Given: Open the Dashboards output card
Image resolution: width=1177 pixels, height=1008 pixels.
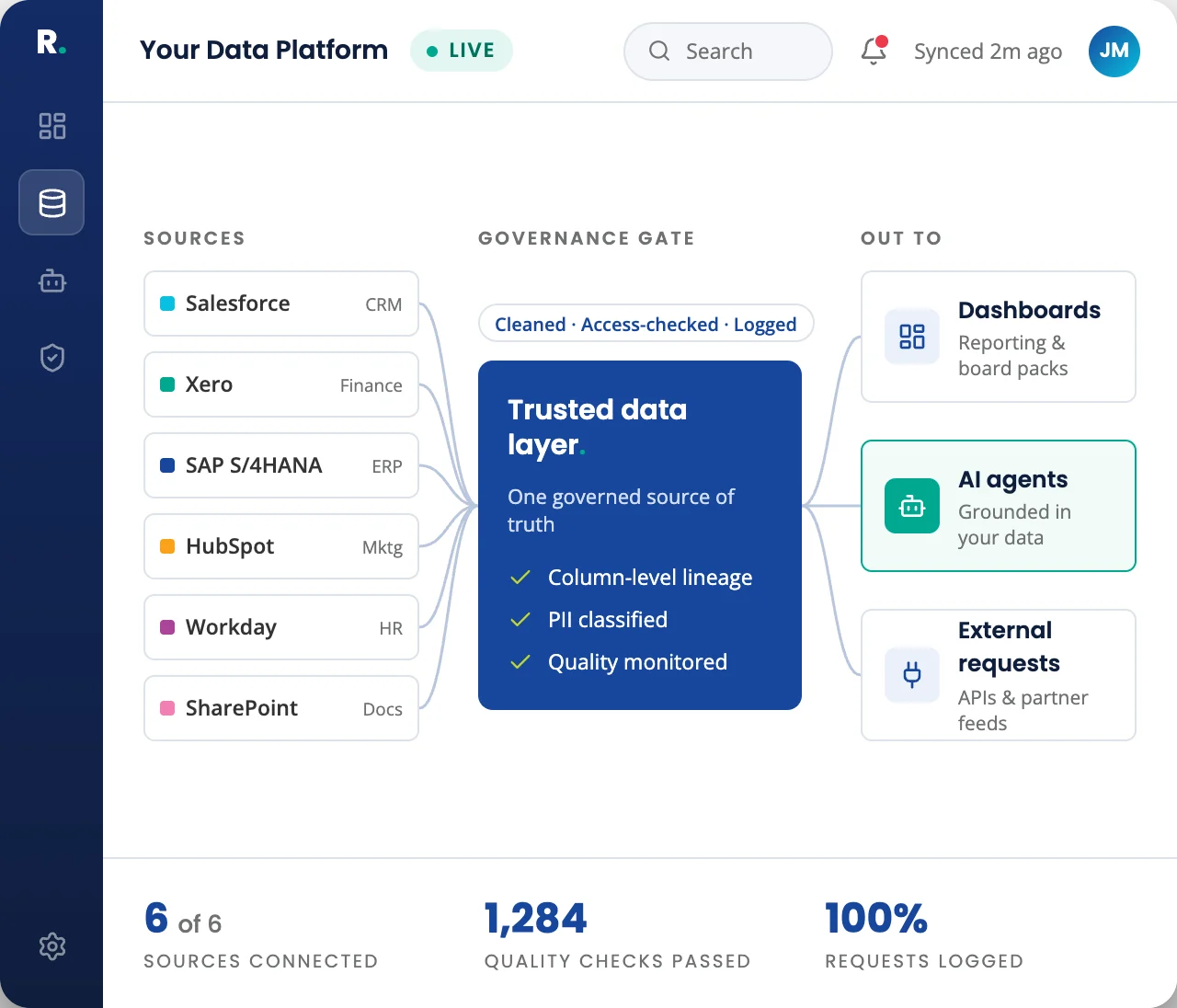Looking at the screenshot, I should click(x=999, y=337).
